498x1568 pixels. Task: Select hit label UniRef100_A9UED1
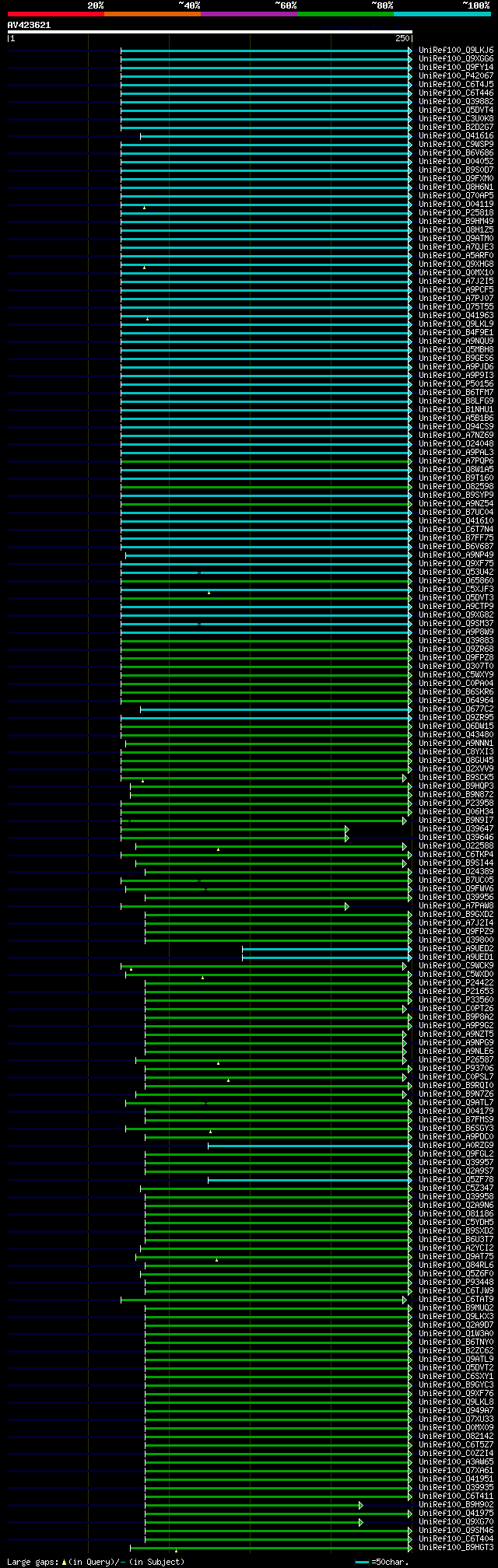pos(456,957)
